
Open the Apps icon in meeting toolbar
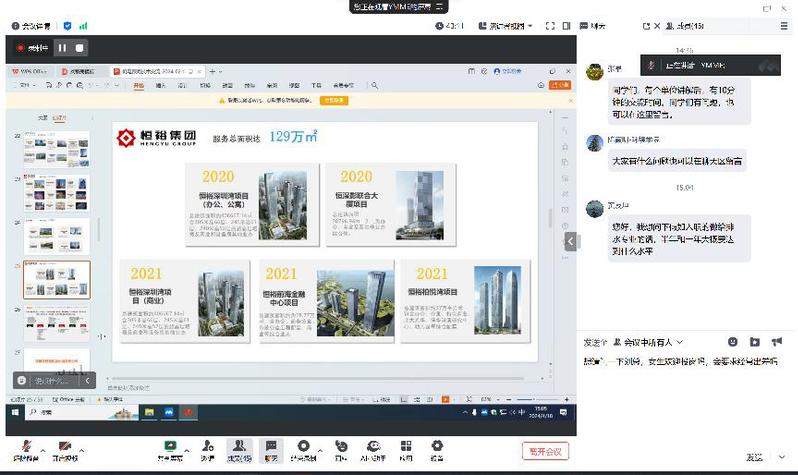coord(405,448)
